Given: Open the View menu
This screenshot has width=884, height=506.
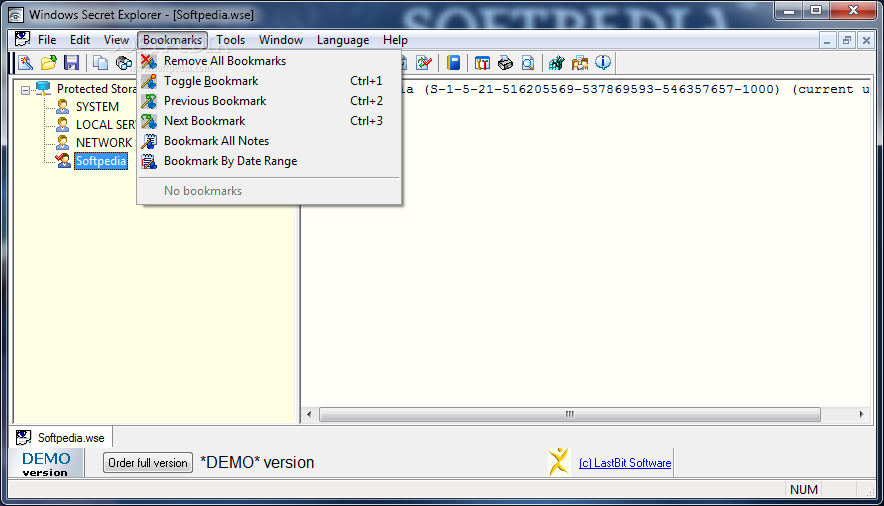Looking at the screenshot, I should [x=116, y=40].
